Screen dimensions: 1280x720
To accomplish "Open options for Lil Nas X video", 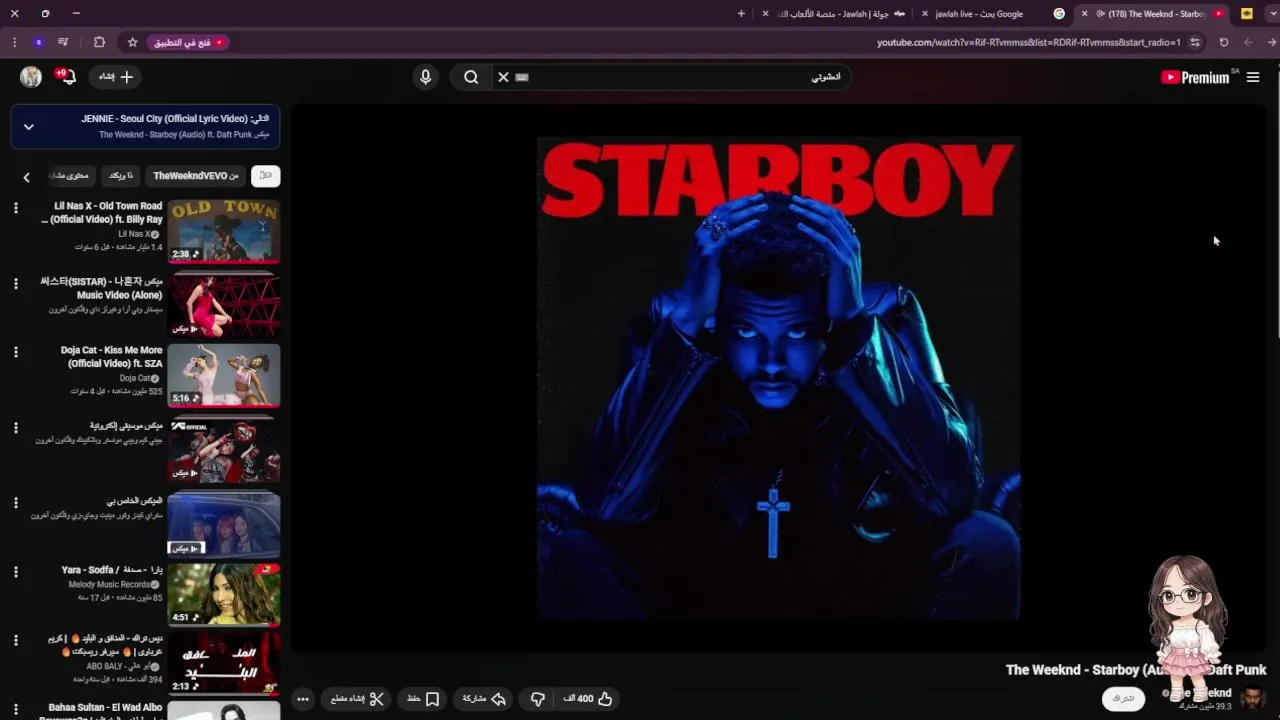I will tap(15, 208).
